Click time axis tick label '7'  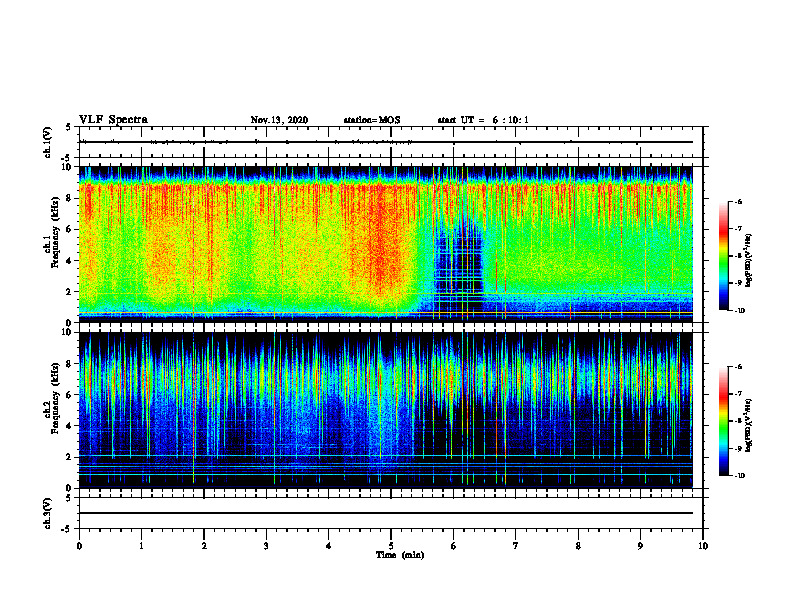coord(516,546)
